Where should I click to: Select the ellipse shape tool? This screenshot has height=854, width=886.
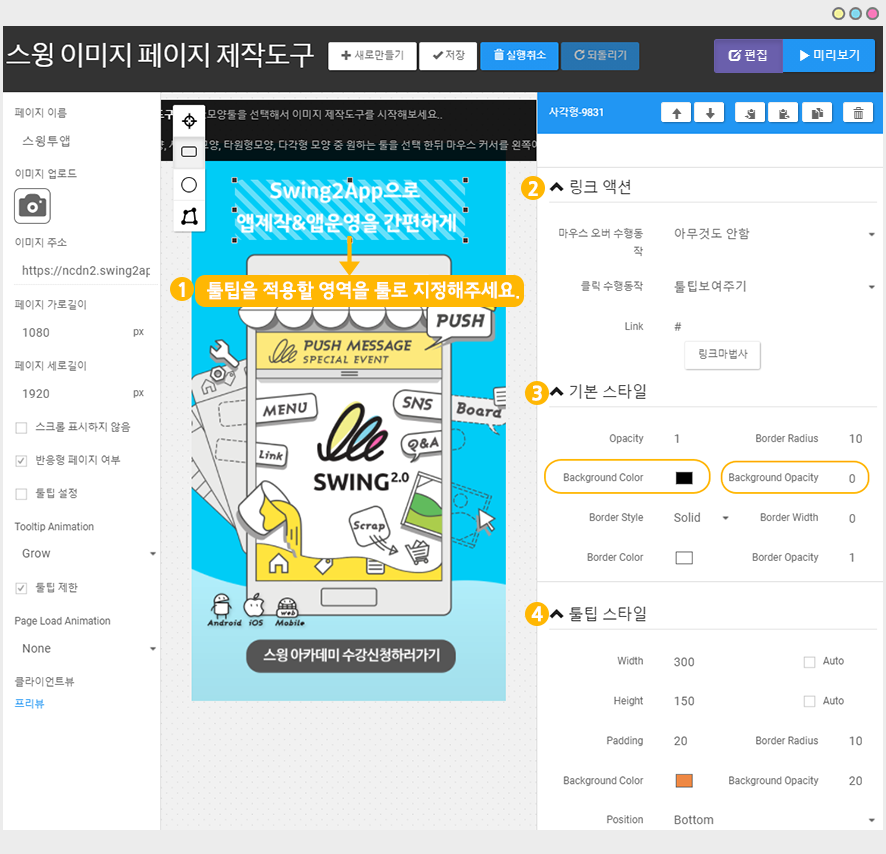pyautogui.click(x=188, y=185)
